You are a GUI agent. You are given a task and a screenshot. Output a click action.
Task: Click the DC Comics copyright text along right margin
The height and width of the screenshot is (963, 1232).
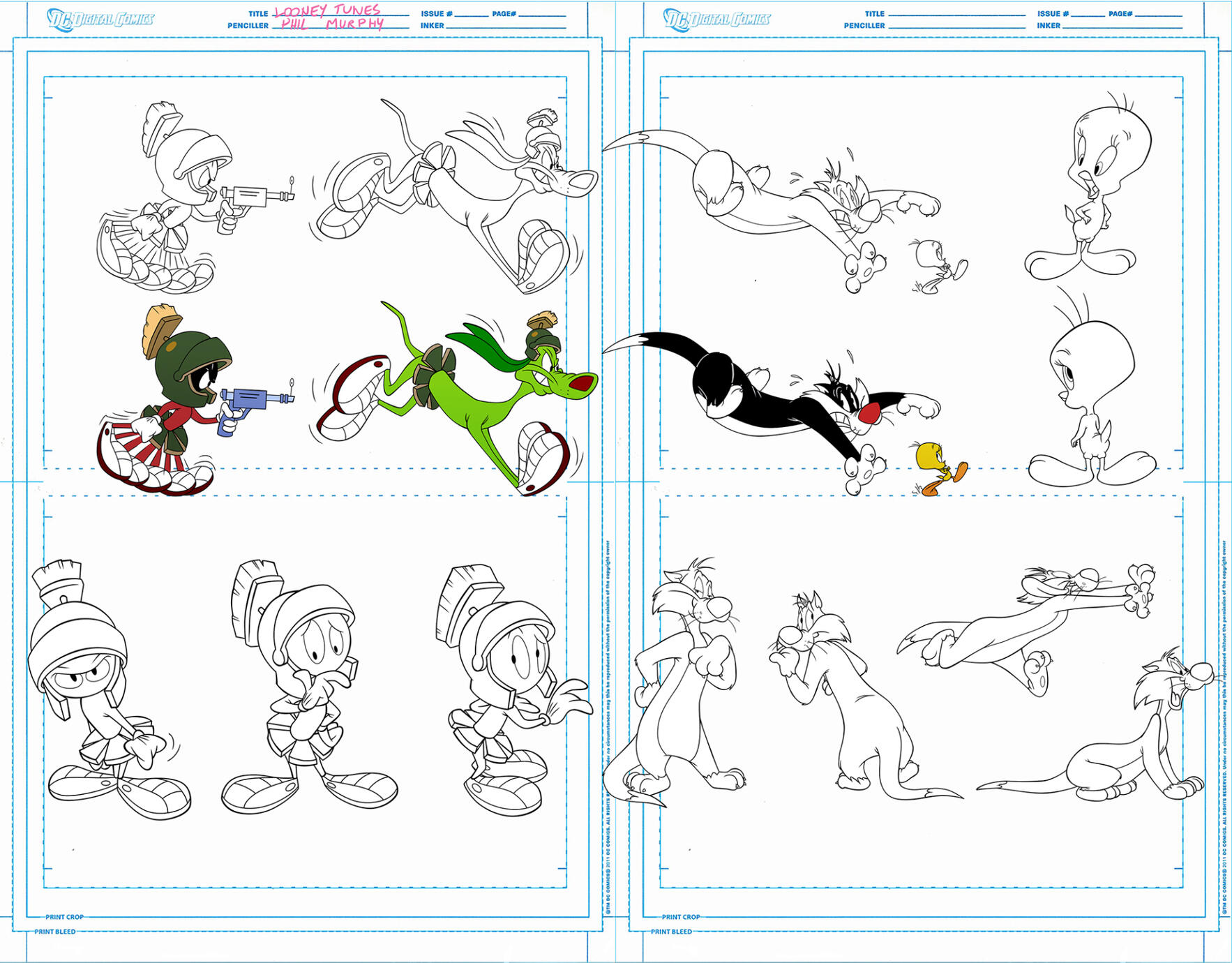click(x=1225, y=698)
